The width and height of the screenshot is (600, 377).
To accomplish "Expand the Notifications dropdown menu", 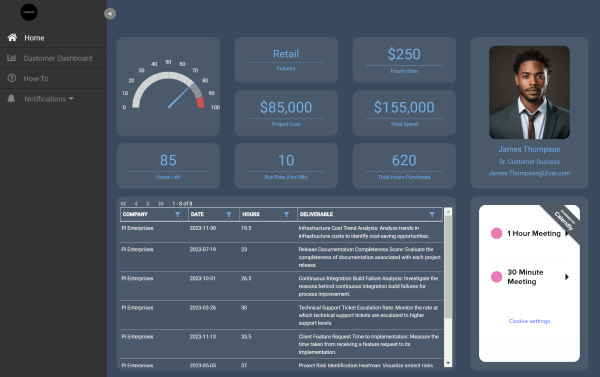I will coord(53,99).
